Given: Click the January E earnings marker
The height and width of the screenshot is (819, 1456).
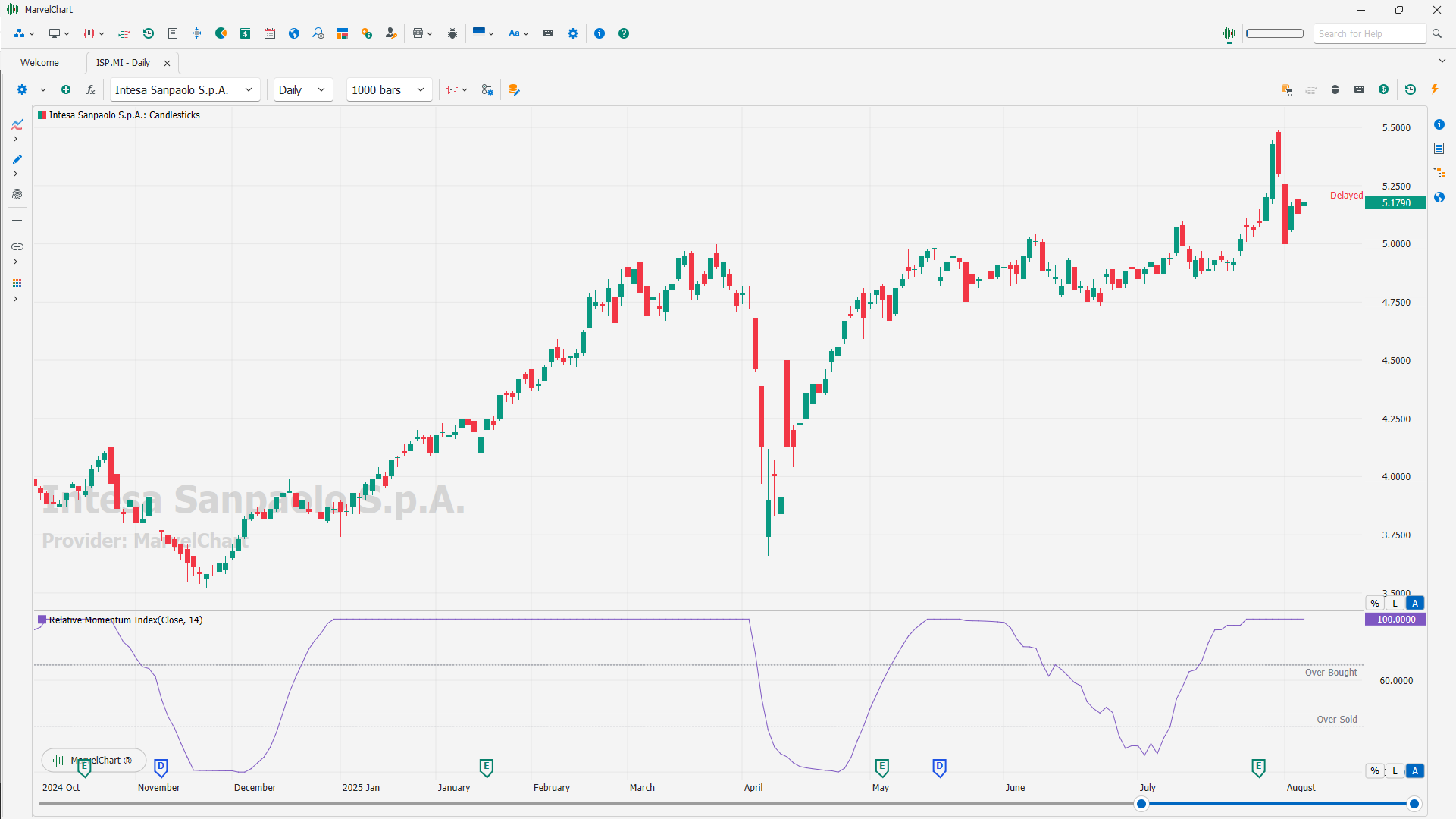Looking at the screenshot, I should pyautogui.click(x=487, y=767).
